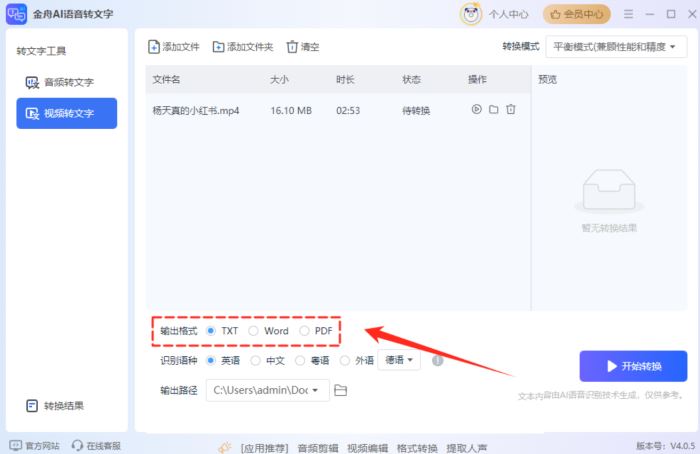
Task: Open 官方网站 link in footer
Action: click(x=34, y=446)
